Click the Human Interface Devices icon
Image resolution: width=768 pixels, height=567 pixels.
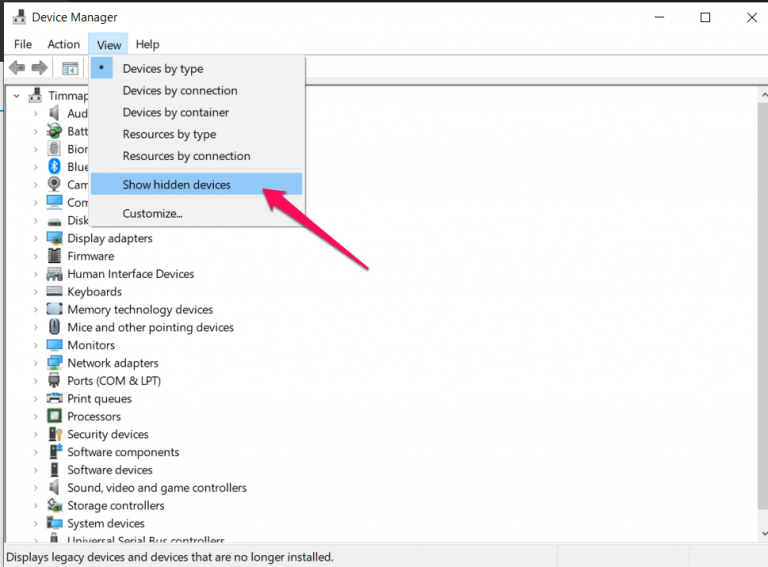coord(54,274)
